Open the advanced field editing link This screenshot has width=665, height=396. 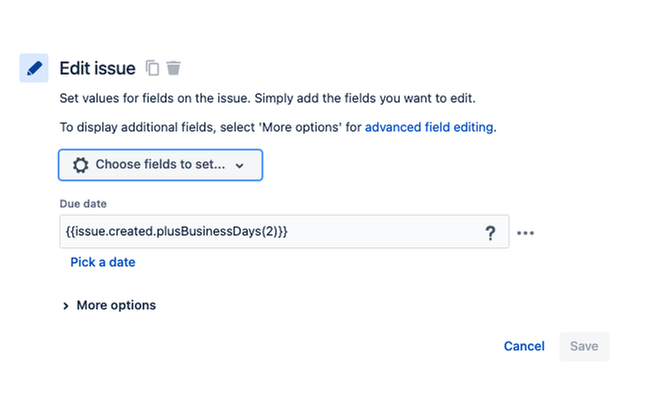click(429, 127)
